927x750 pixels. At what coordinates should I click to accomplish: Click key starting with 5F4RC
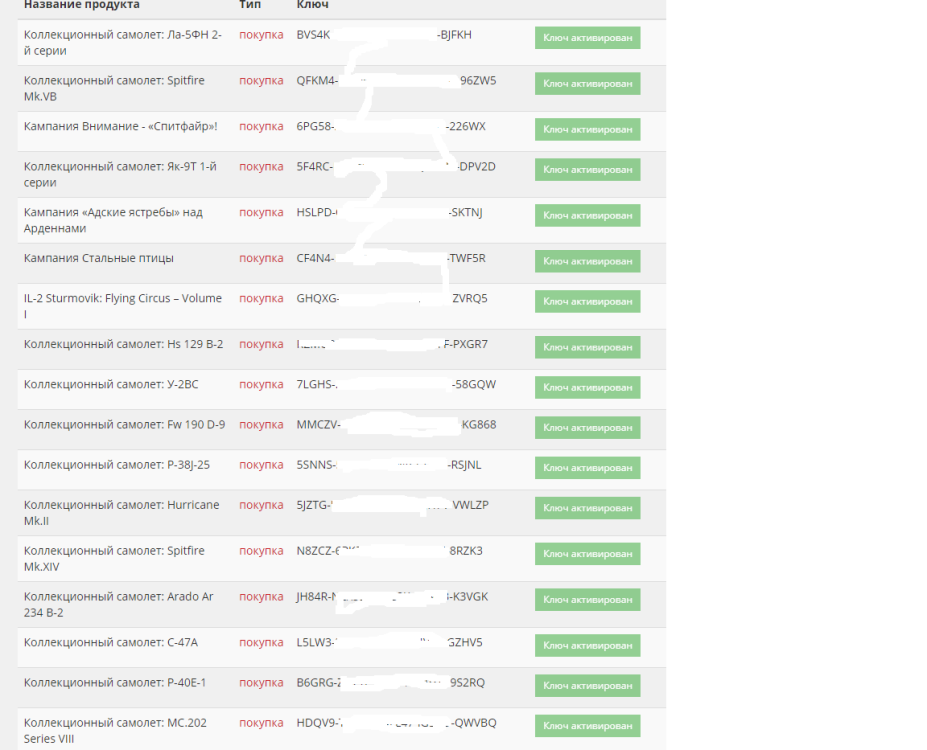point(396,167)
